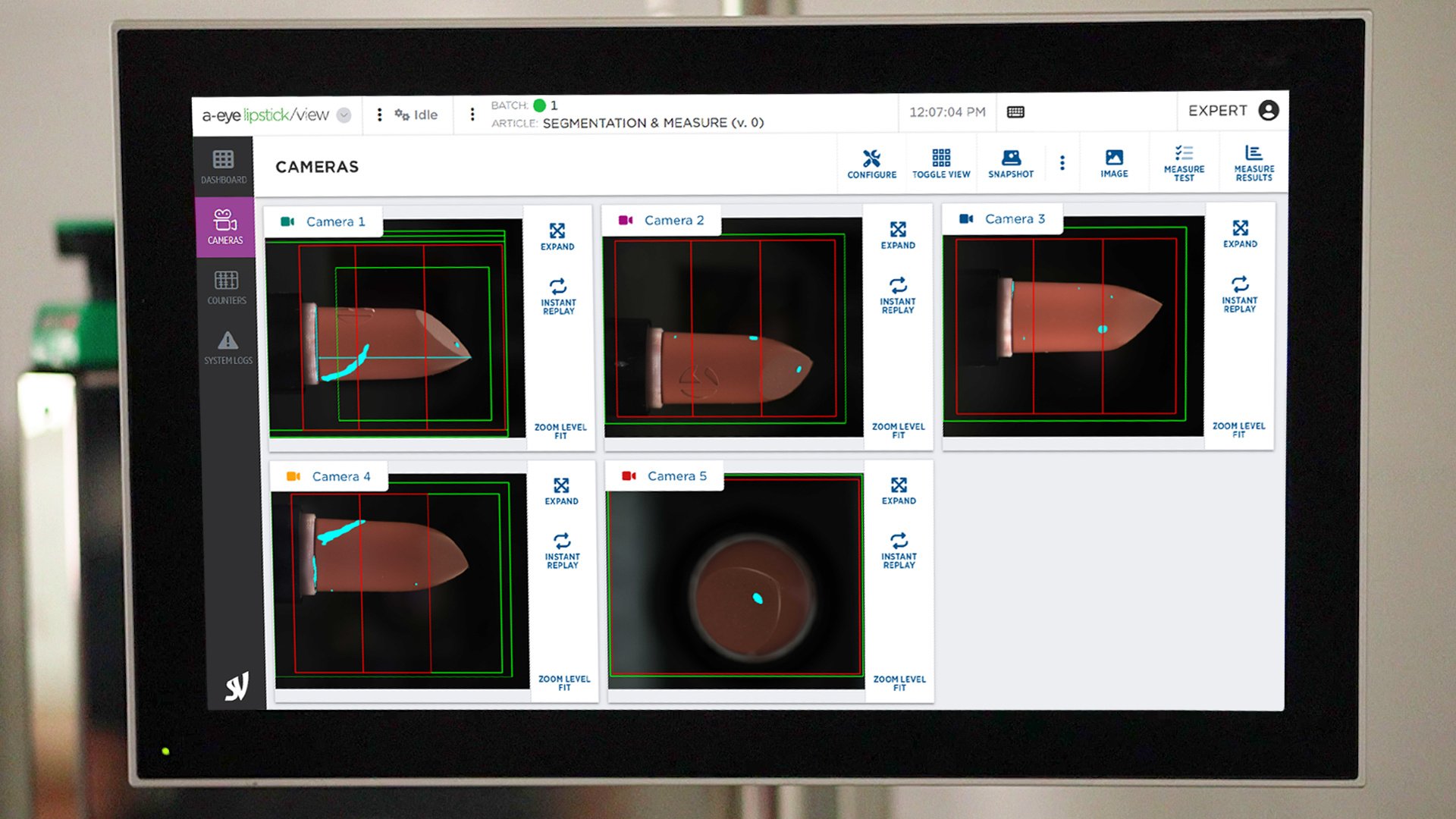This screenshot has height=819, width=1456.
Task: Start Measure Test
Action: 1184,164
